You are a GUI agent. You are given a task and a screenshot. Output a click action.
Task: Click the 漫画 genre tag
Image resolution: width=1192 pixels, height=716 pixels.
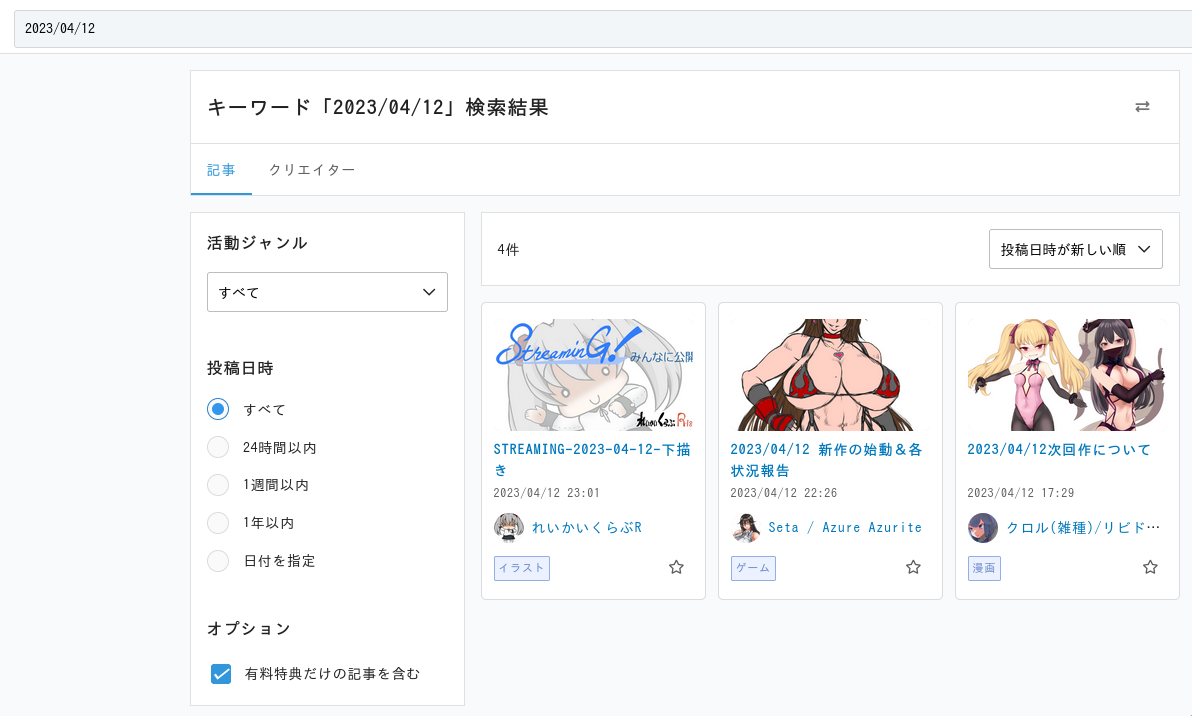[x=984, y=568]
